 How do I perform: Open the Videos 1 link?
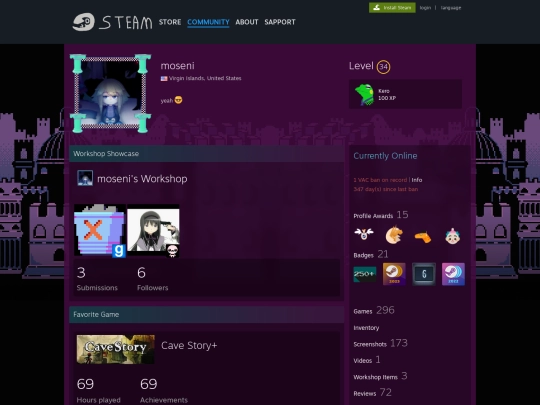tap(367, 360)
